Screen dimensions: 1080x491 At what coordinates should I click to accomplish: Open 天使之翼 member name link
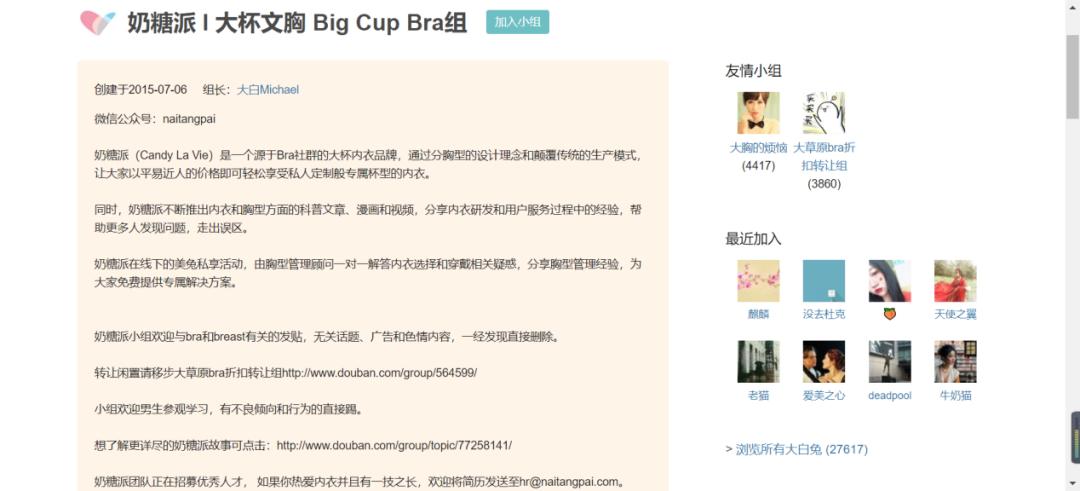pos(955,314)
